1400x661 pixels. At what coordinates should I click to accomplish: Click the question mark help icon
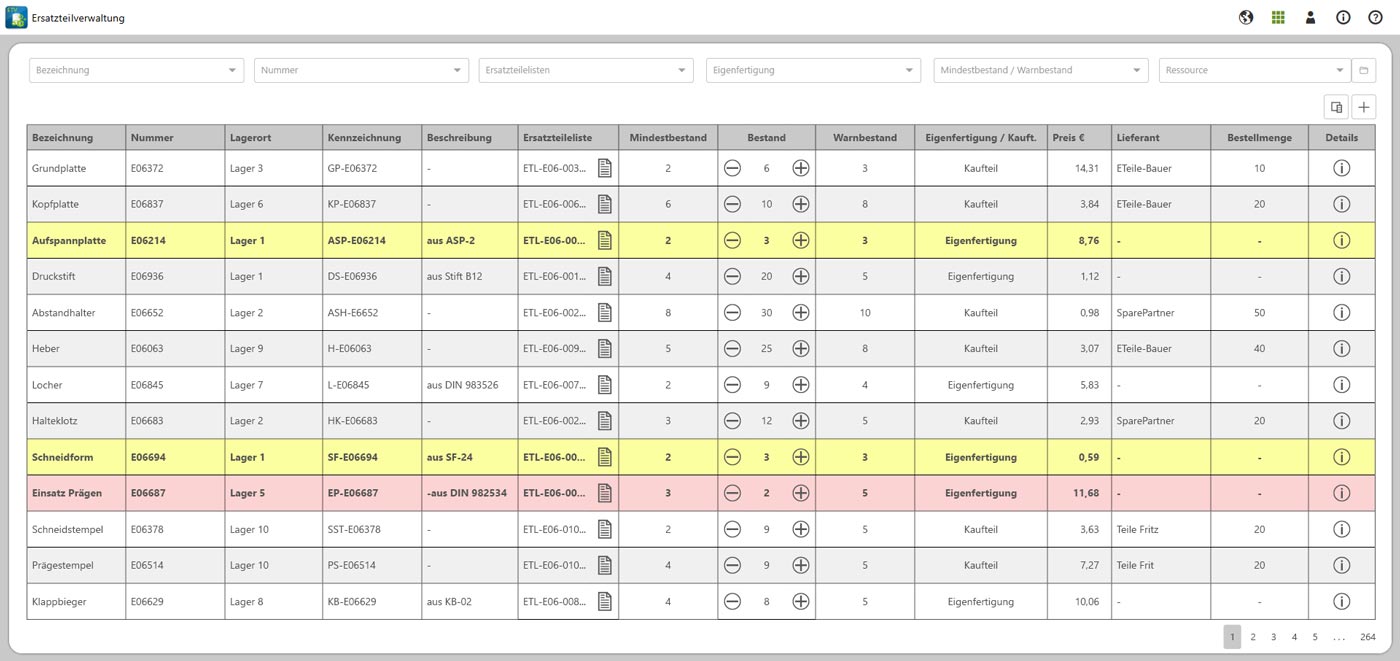1375,17
